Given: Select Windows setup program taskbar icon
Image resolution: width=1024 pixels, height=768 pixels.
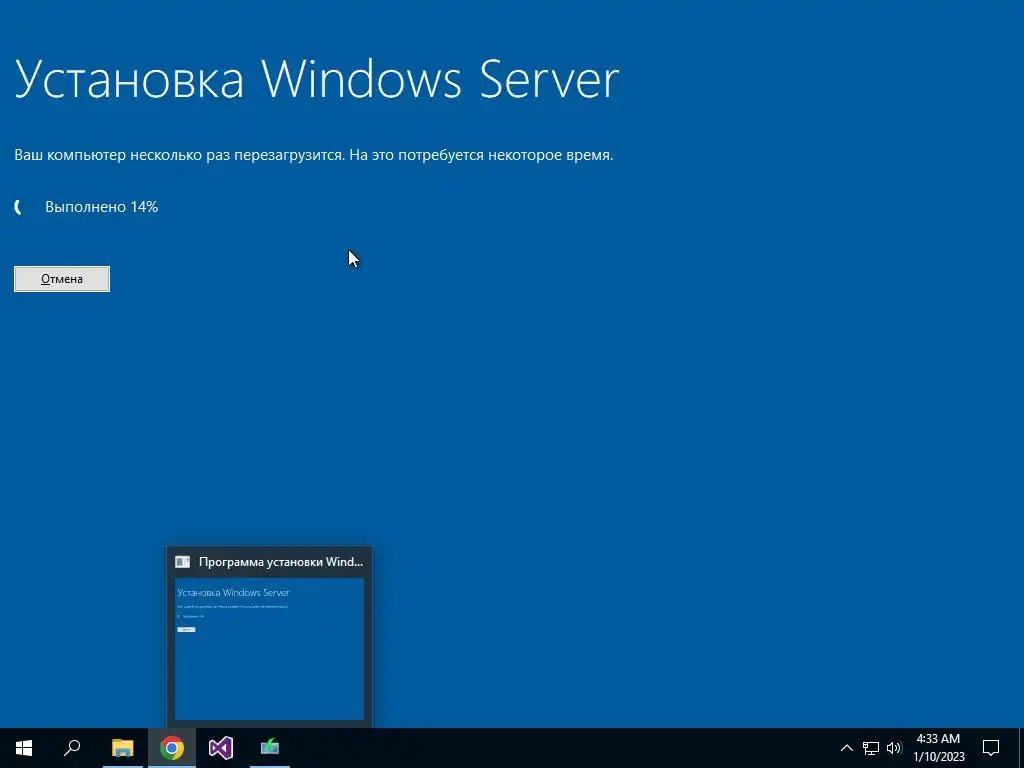Looking at the screenshot, I should click(270, 748).
